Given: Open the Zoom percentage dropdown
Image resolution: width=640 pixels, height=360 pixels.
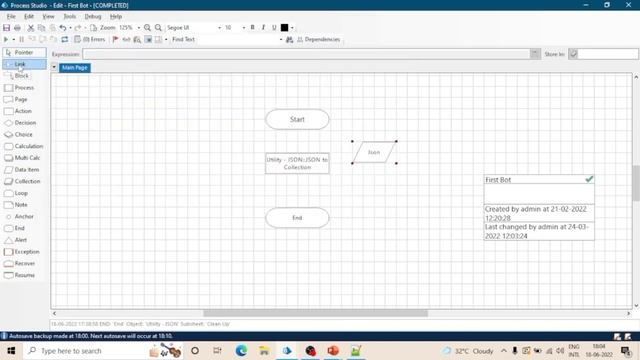Looking at the screenshot, I should [x=139, y=28].
